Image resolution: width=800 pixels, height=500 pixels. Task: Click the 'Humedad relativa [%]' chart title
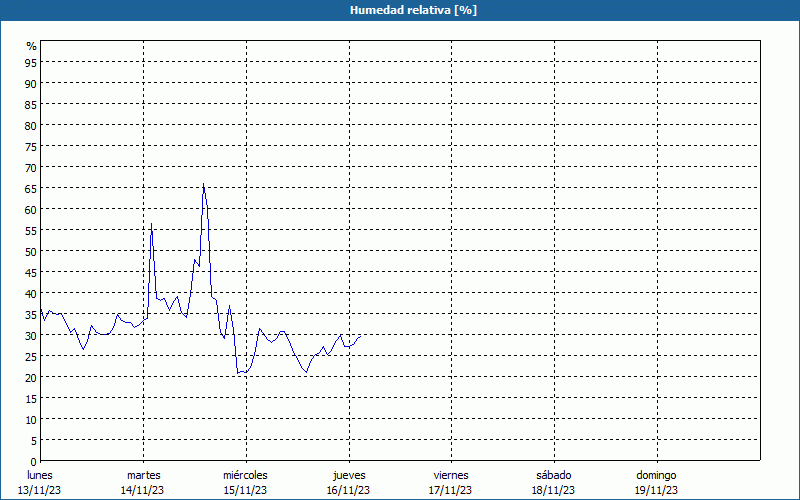point(413,10)
